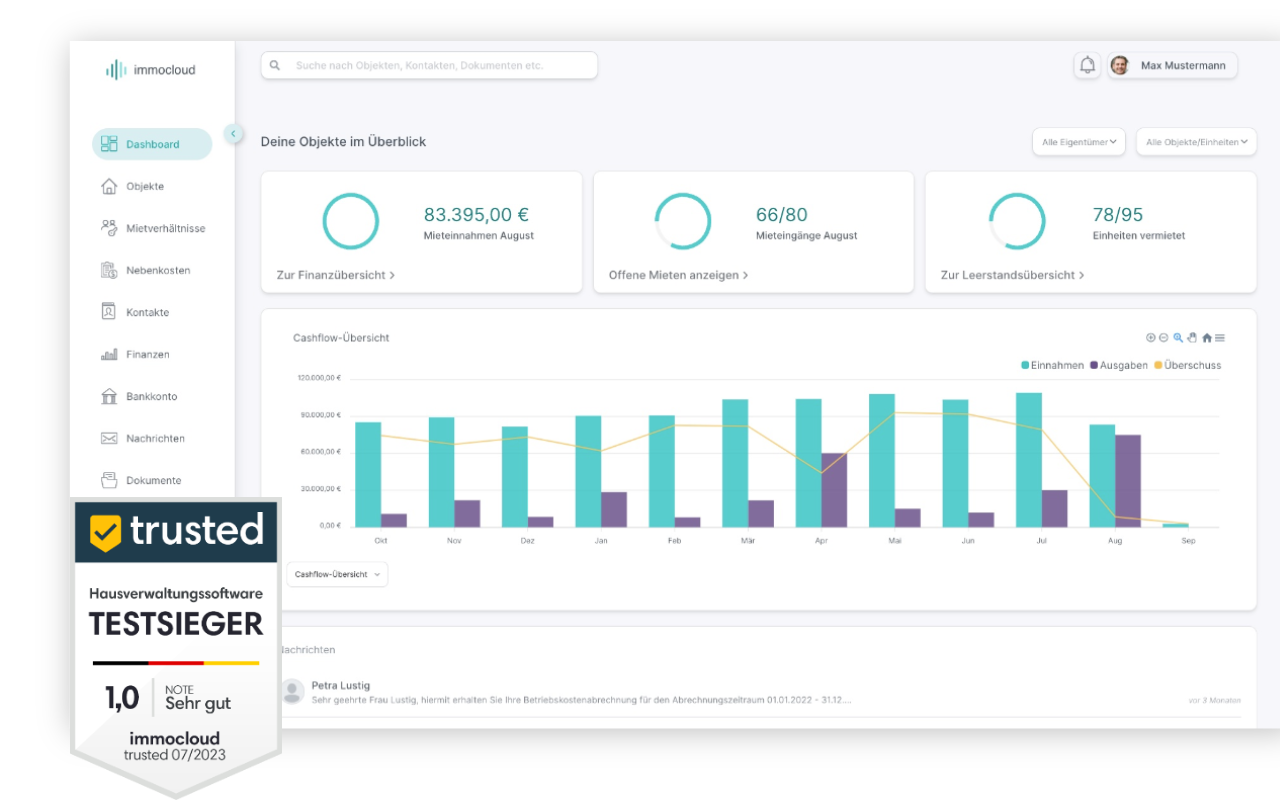Click the people icon beside Mietverhältnisse
This screenshot has height=800, width=1280.
(x=110, y=228)
